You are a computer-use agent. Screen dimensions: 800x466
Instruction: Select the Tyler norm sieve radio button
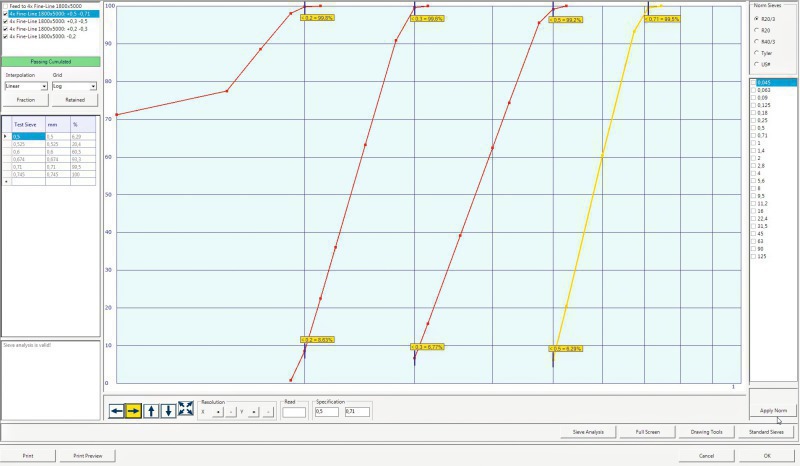[754, 52]
